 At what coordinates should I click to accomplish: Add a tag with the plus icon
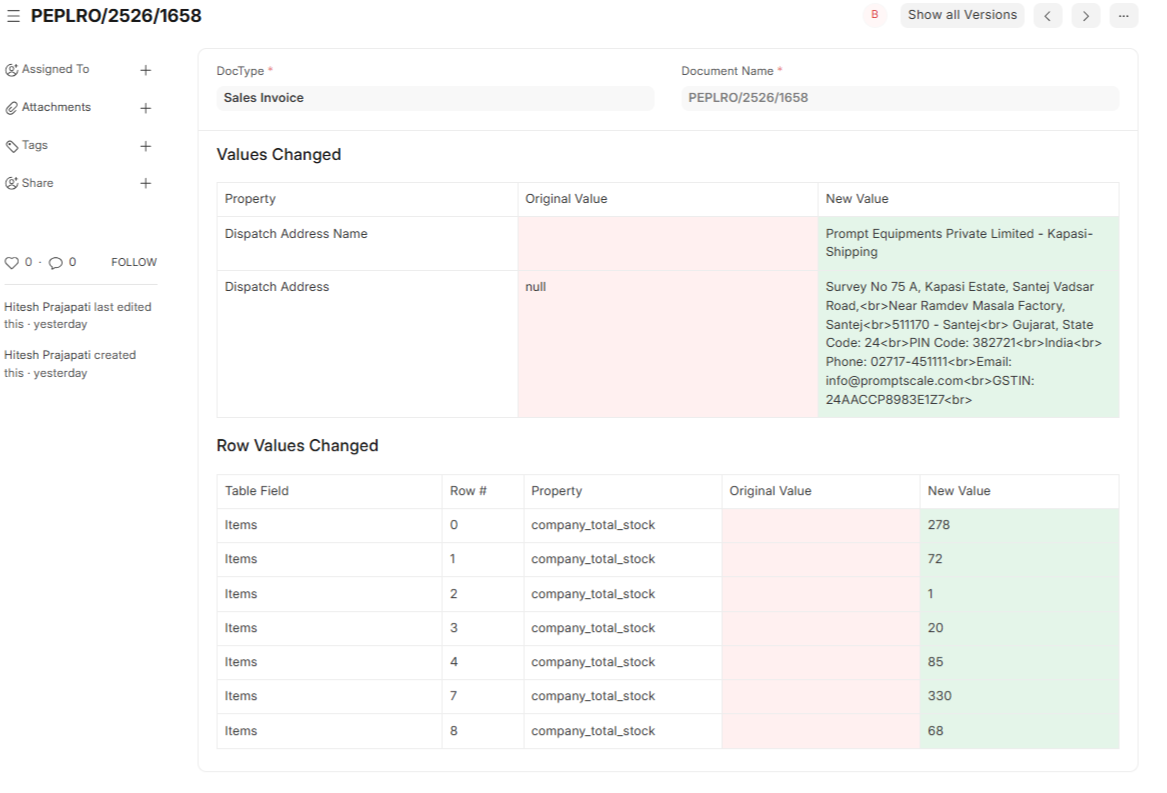[x=145, y=146]
